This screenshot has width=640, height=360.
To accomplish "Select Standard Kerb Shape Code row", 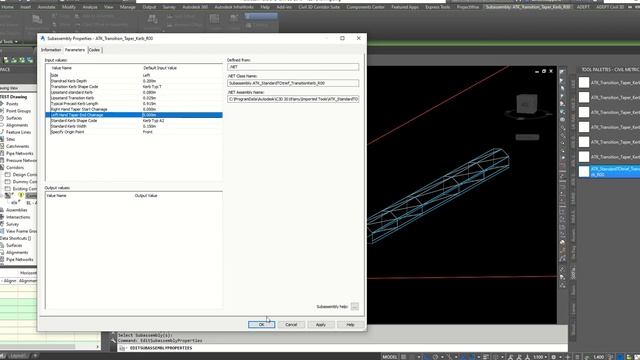I will point(134,121).
